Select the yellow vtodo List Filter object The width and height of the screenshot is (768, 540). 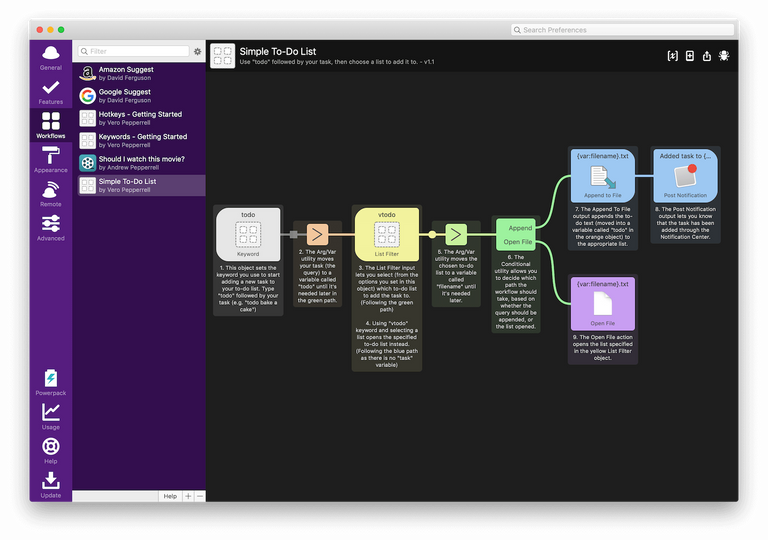click(385, 236)
